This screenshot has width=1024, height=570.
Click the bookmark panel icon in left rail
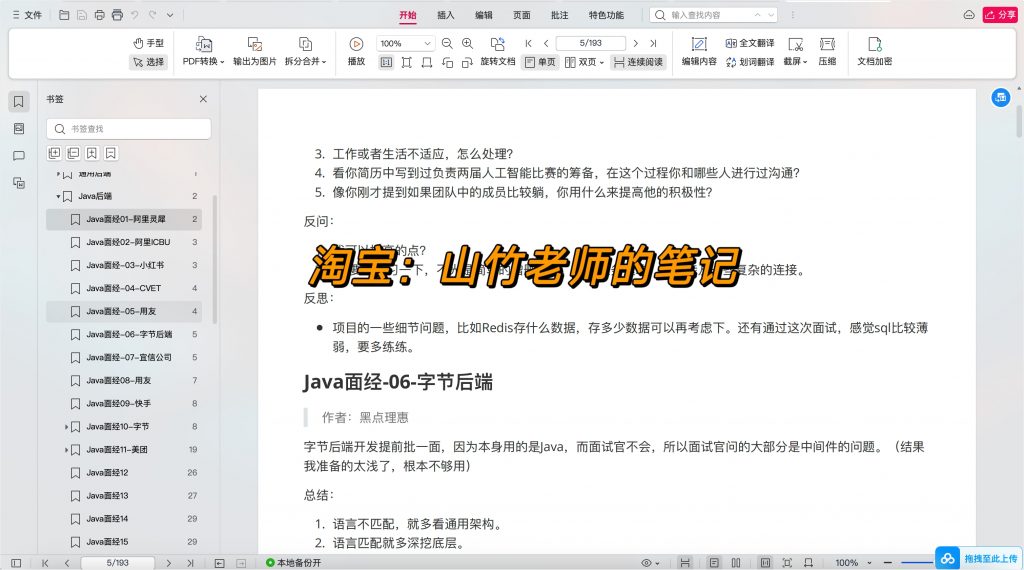point(18,101)
